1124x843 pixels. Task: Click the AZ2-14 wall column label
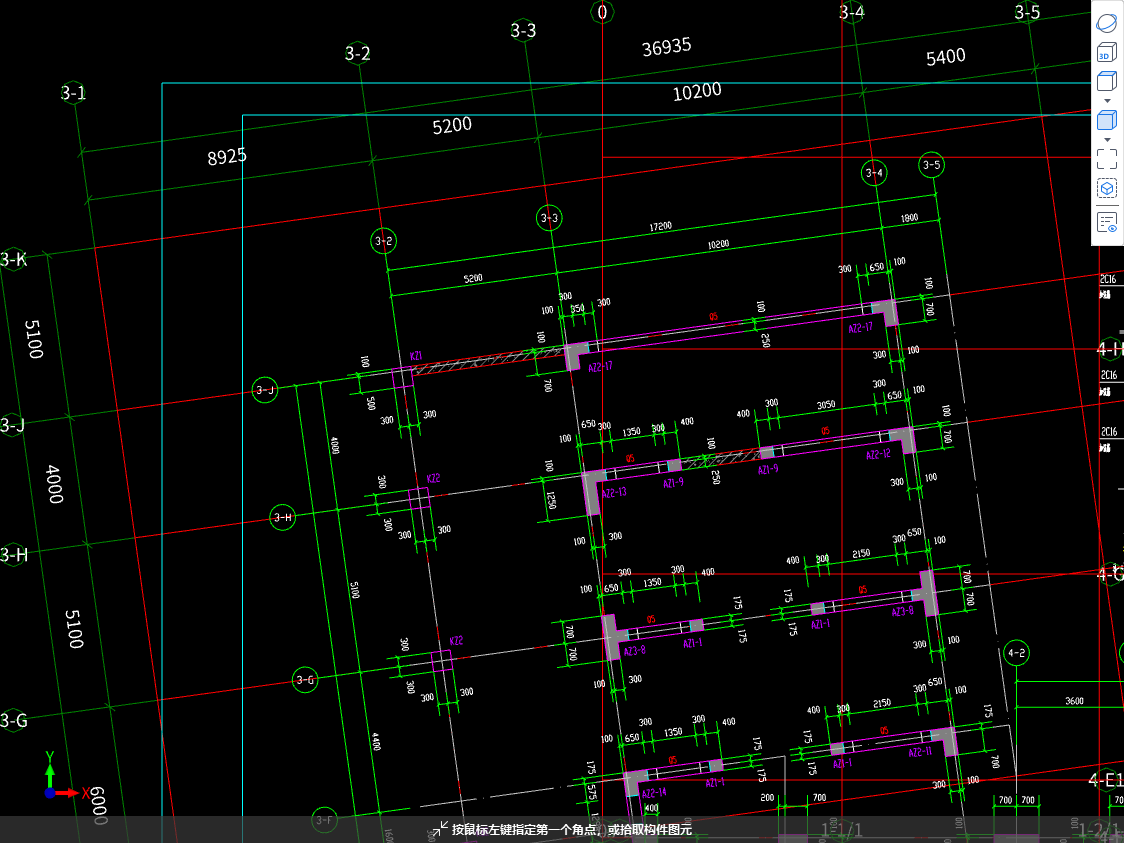654,793
